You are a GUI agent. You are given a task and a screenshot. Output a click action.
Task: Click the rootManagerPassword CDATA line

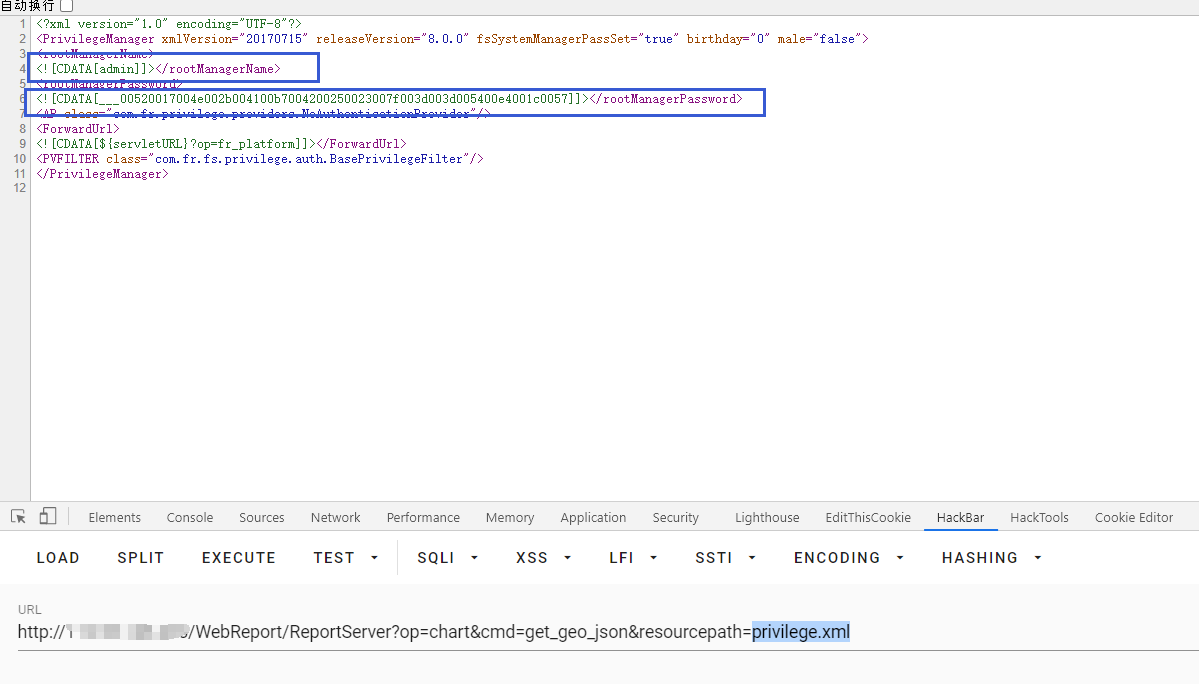pos(389,99)
